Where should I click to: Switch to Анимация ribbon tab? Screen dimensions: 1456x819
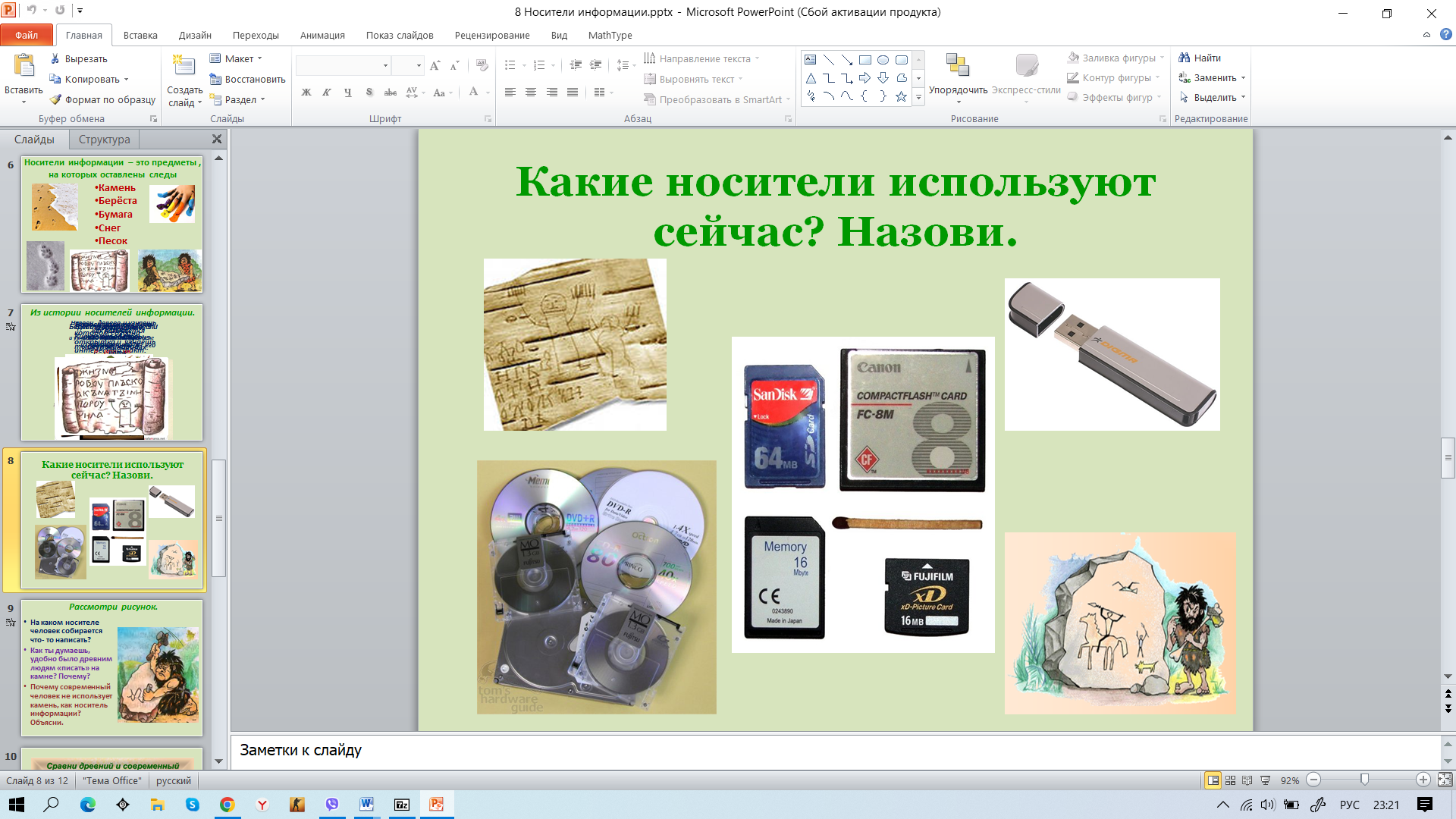point(322,35)
